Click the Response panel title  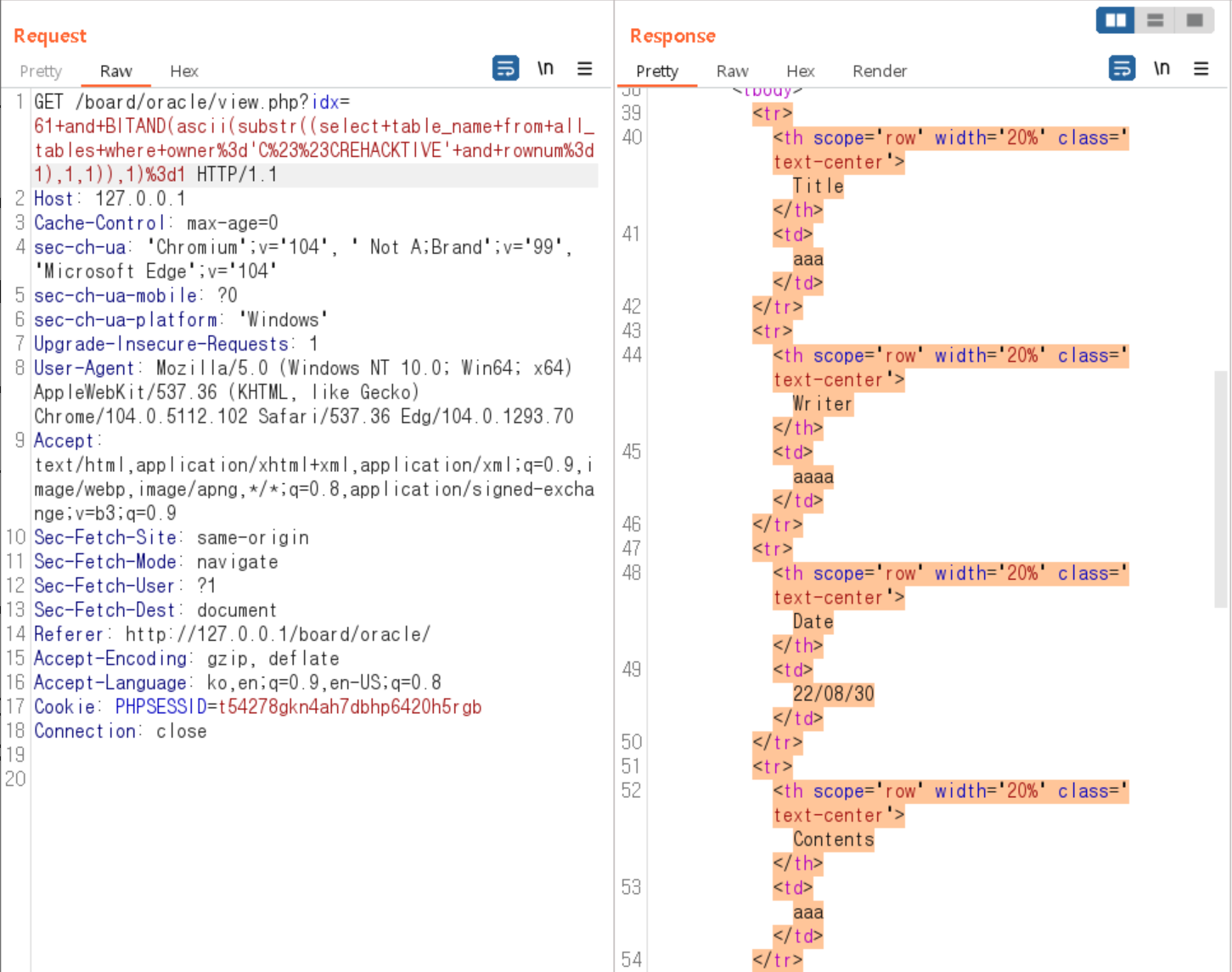672,36
